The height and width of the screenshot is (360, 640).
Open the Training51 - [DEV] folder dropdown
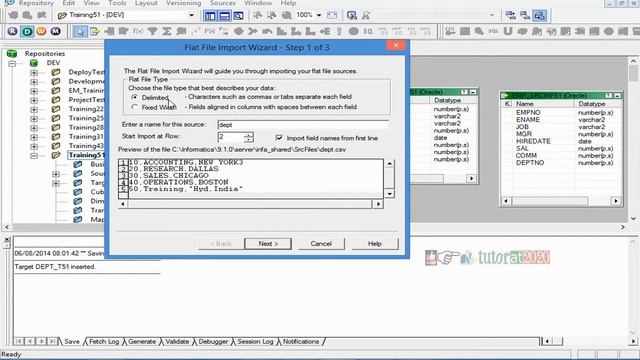[x=191, y=16]
